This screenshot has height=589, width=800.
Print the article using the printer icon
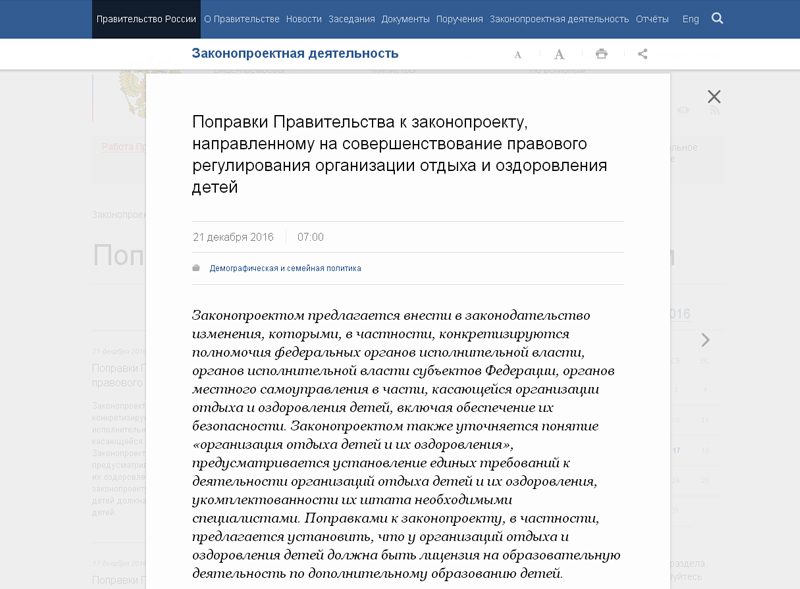pyautogui.click(x=602, y=54)
